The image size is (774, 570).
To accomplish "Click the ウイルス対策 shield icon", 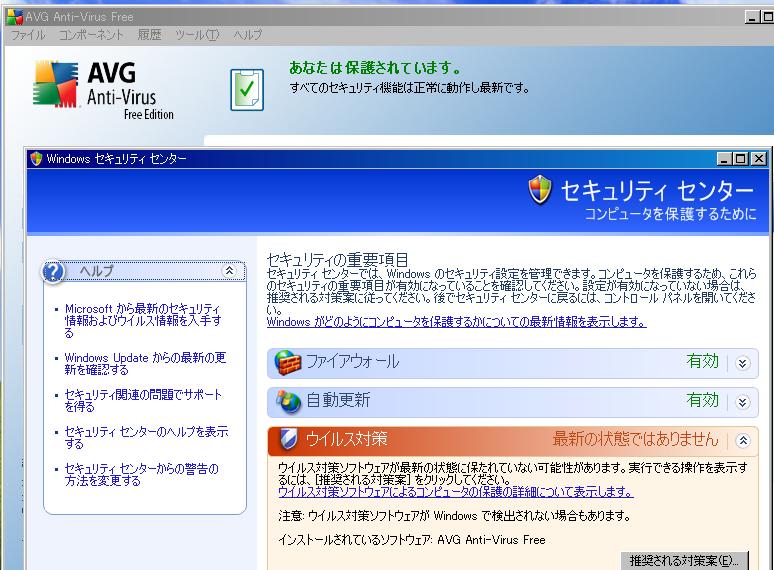I will (288, 439).
